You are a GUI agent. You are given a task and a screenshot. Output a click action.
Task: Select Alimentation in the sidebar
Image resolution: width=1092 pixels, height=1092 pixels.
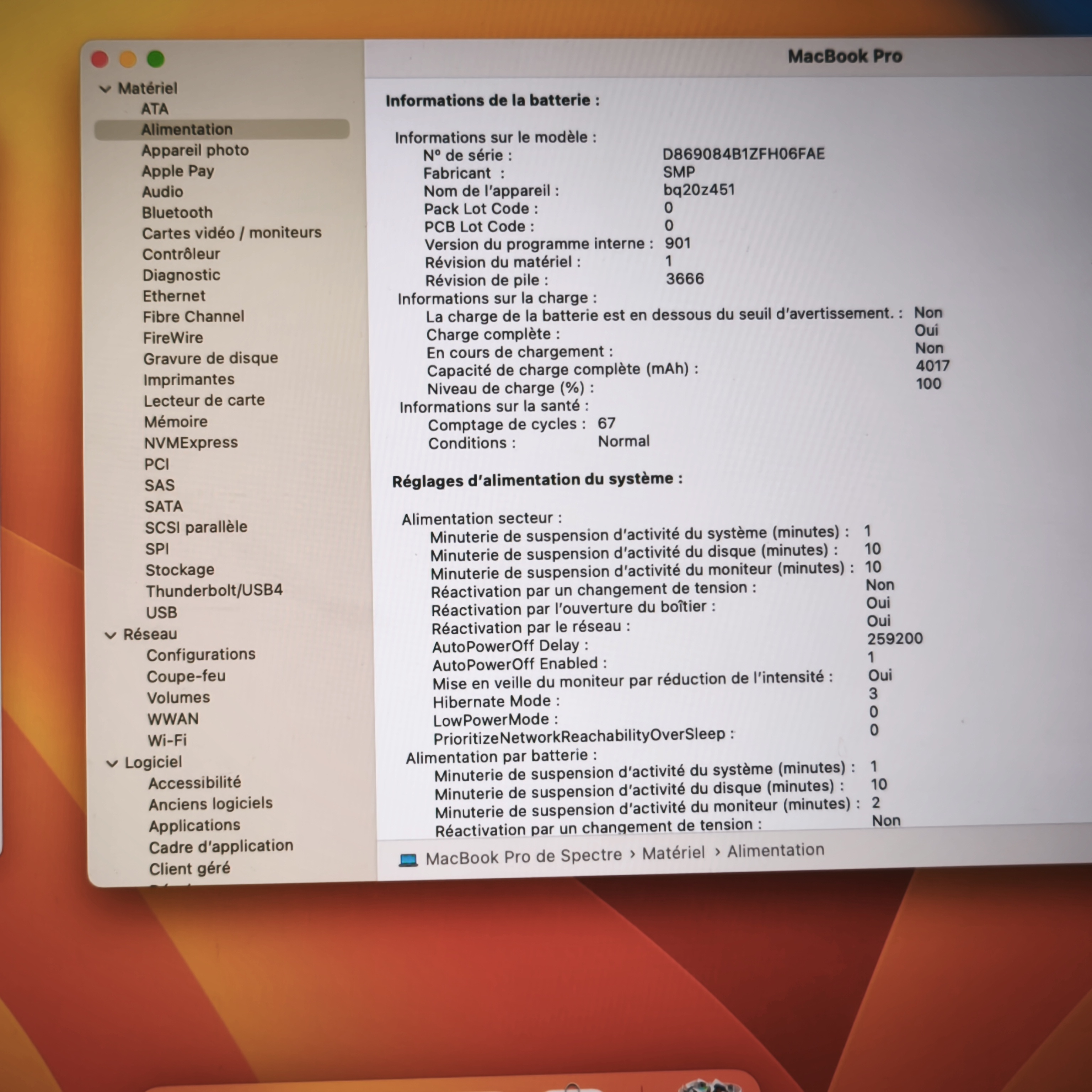[187, 129]
